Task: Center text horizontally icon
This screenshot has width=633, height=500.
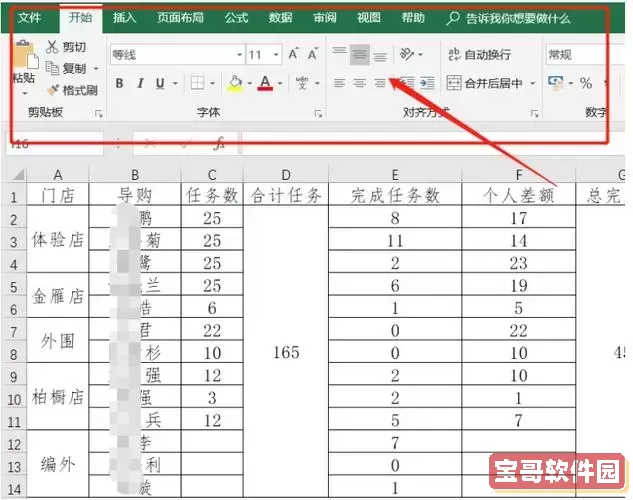Action: pos(360,84)
